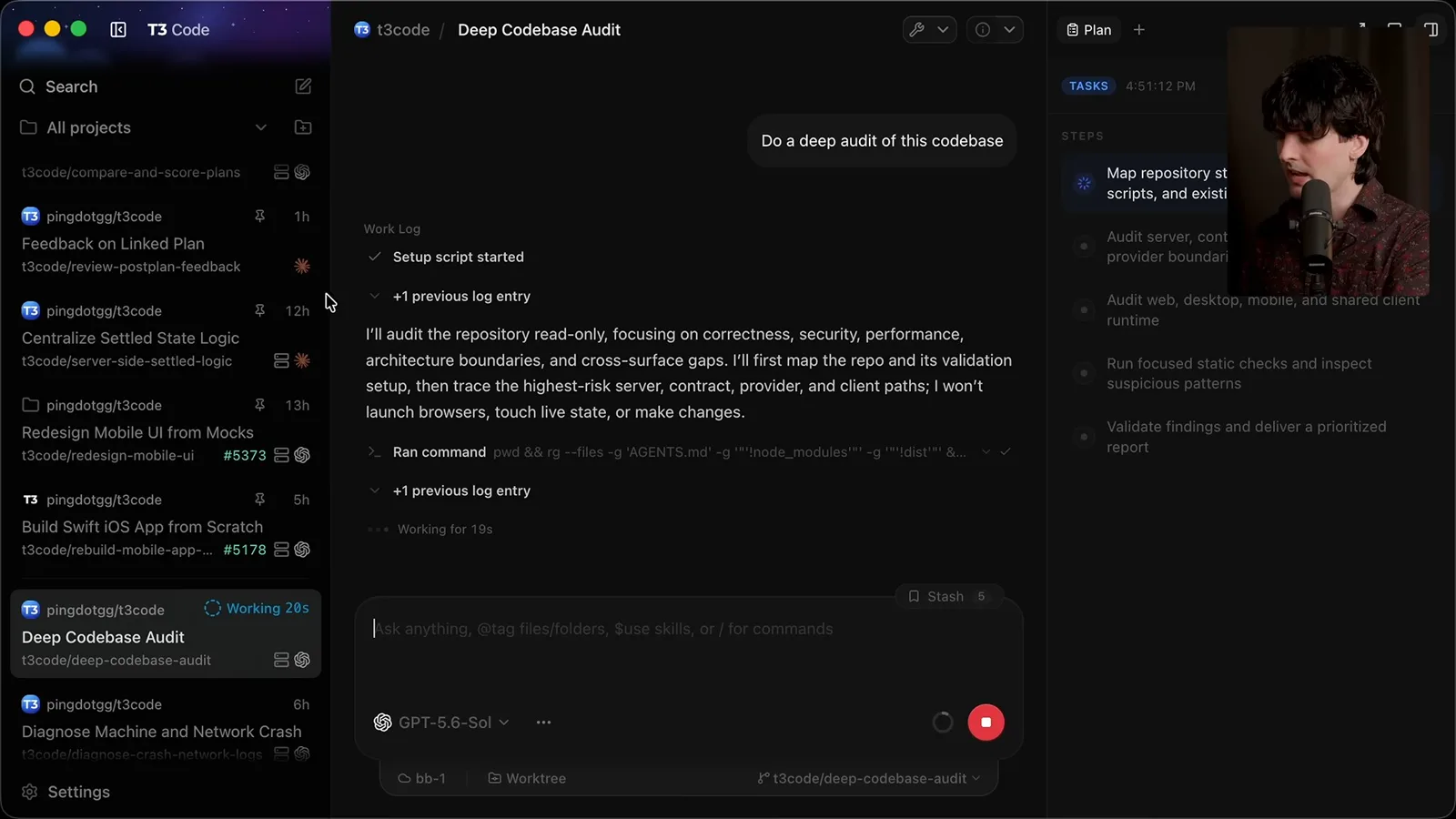Pin the Feedback on Linked Plan thread
This screenshot has height=819, width=1456.
(259, 217)
